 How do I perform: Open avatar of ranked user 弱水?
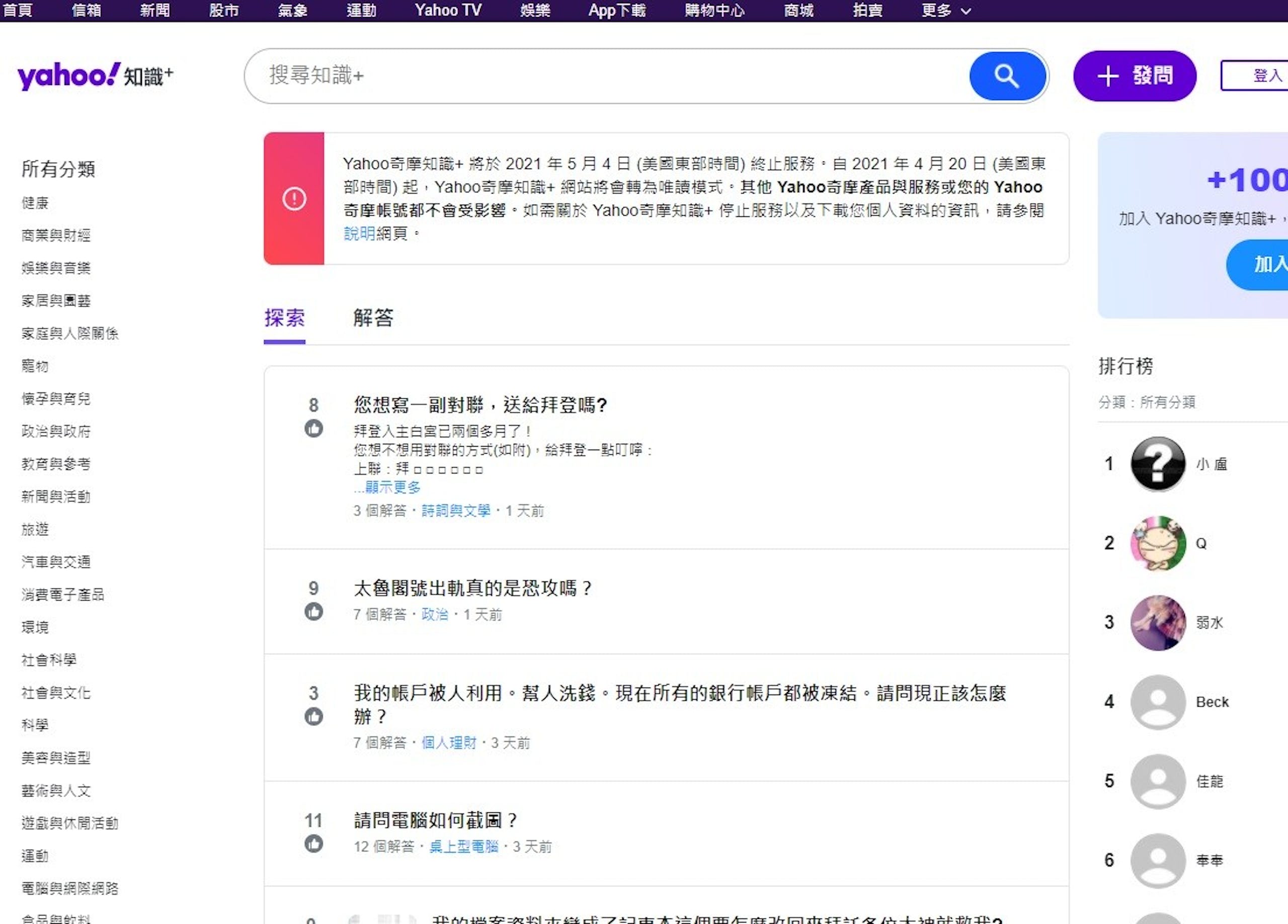(1158, 623)
